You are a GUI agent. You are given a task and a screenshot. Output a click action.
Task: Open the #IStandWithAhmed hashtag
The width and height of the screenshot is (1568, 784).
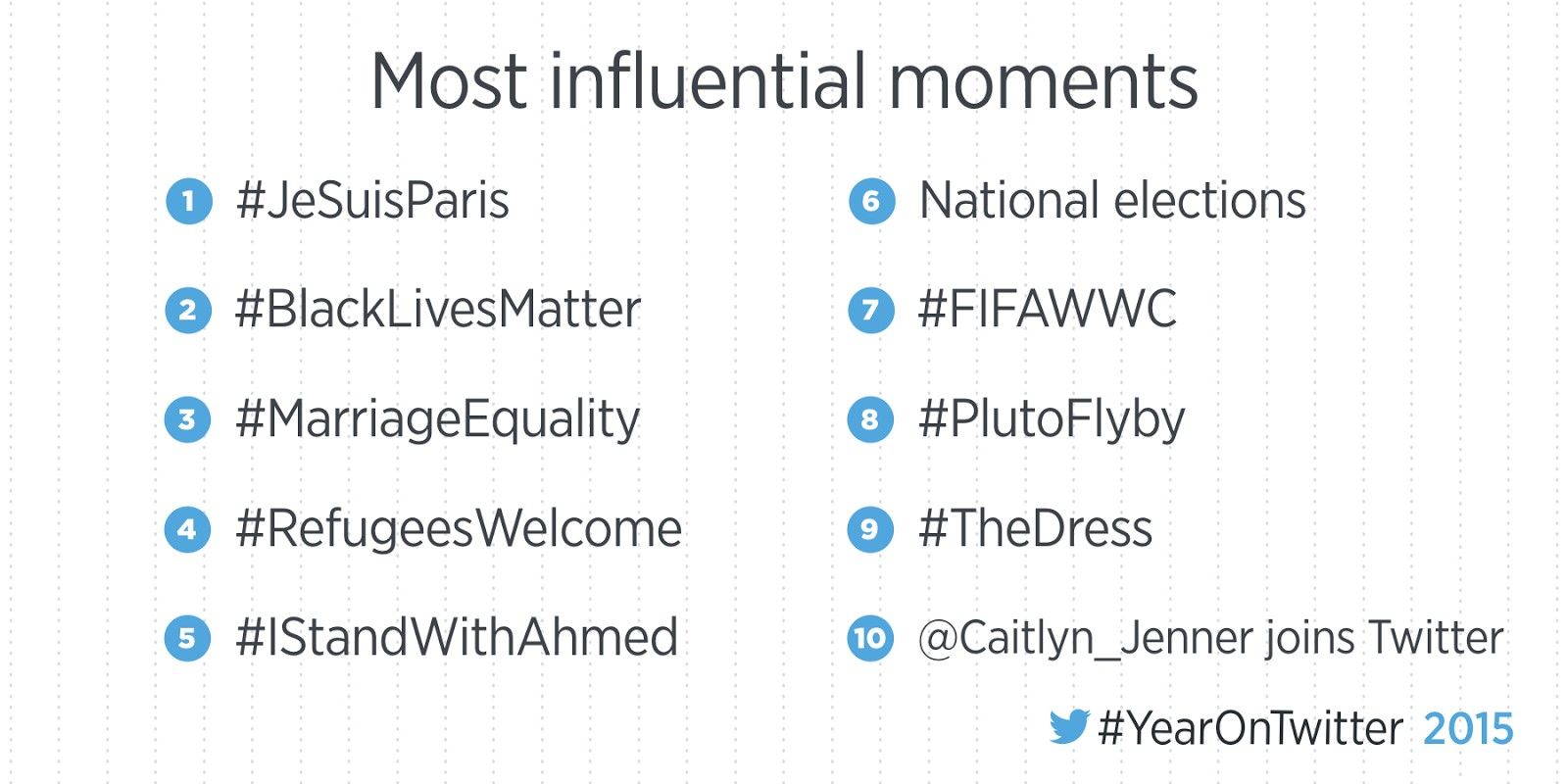(457, 638)
